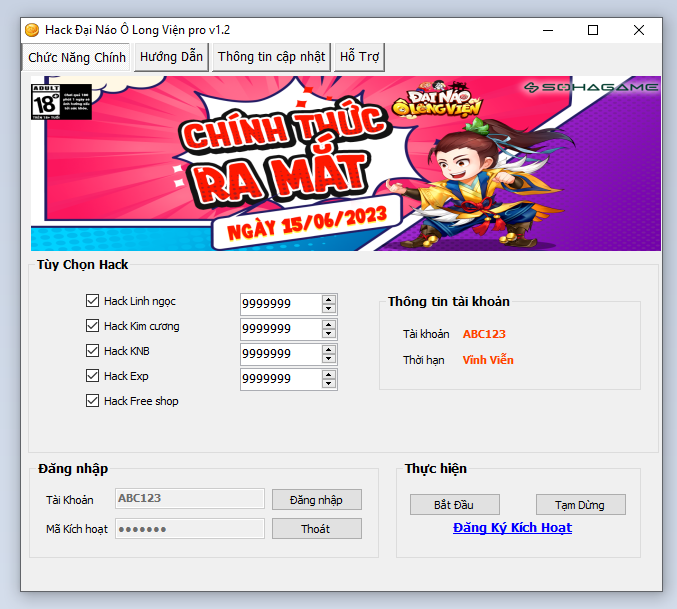Viewport: 677px width, 609px height.
Task: Click the Thoát button
Action: tap(316, 529)
